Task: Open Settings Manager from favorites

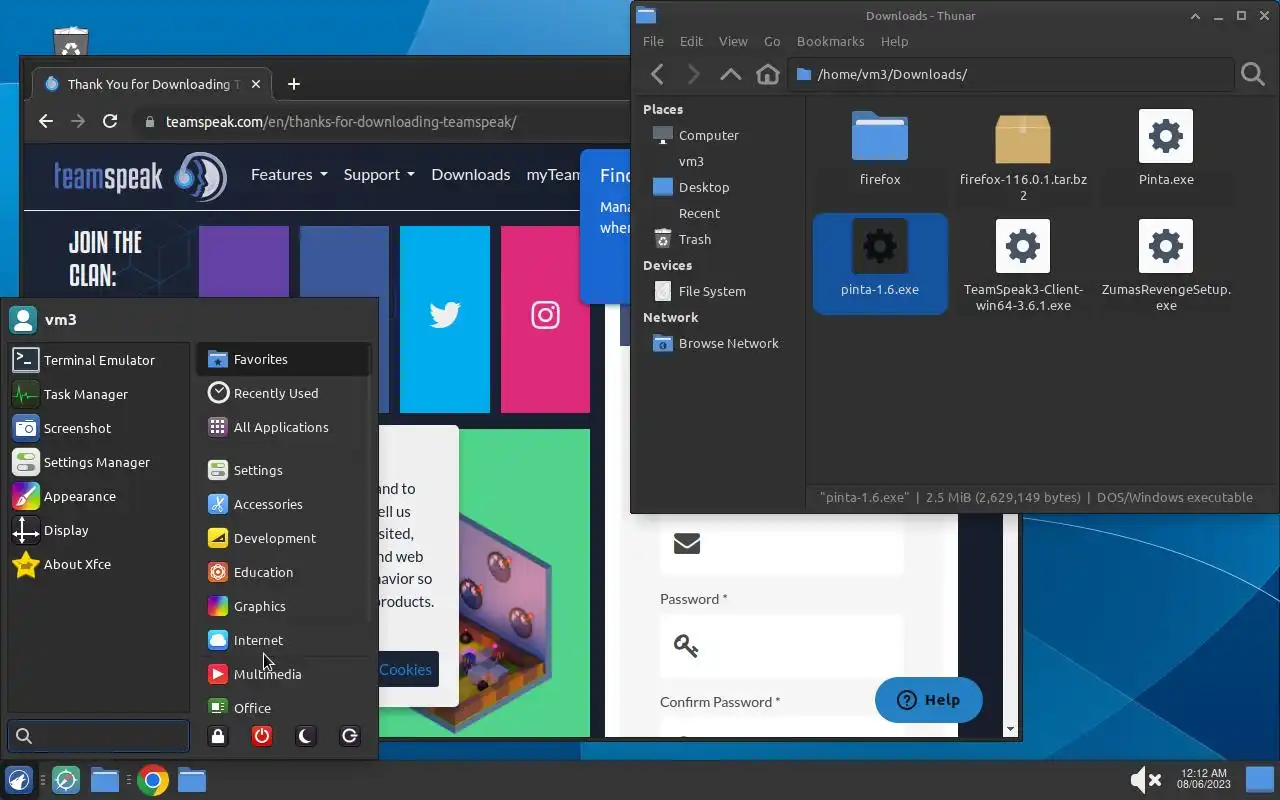Action: (x=98, y=462)
